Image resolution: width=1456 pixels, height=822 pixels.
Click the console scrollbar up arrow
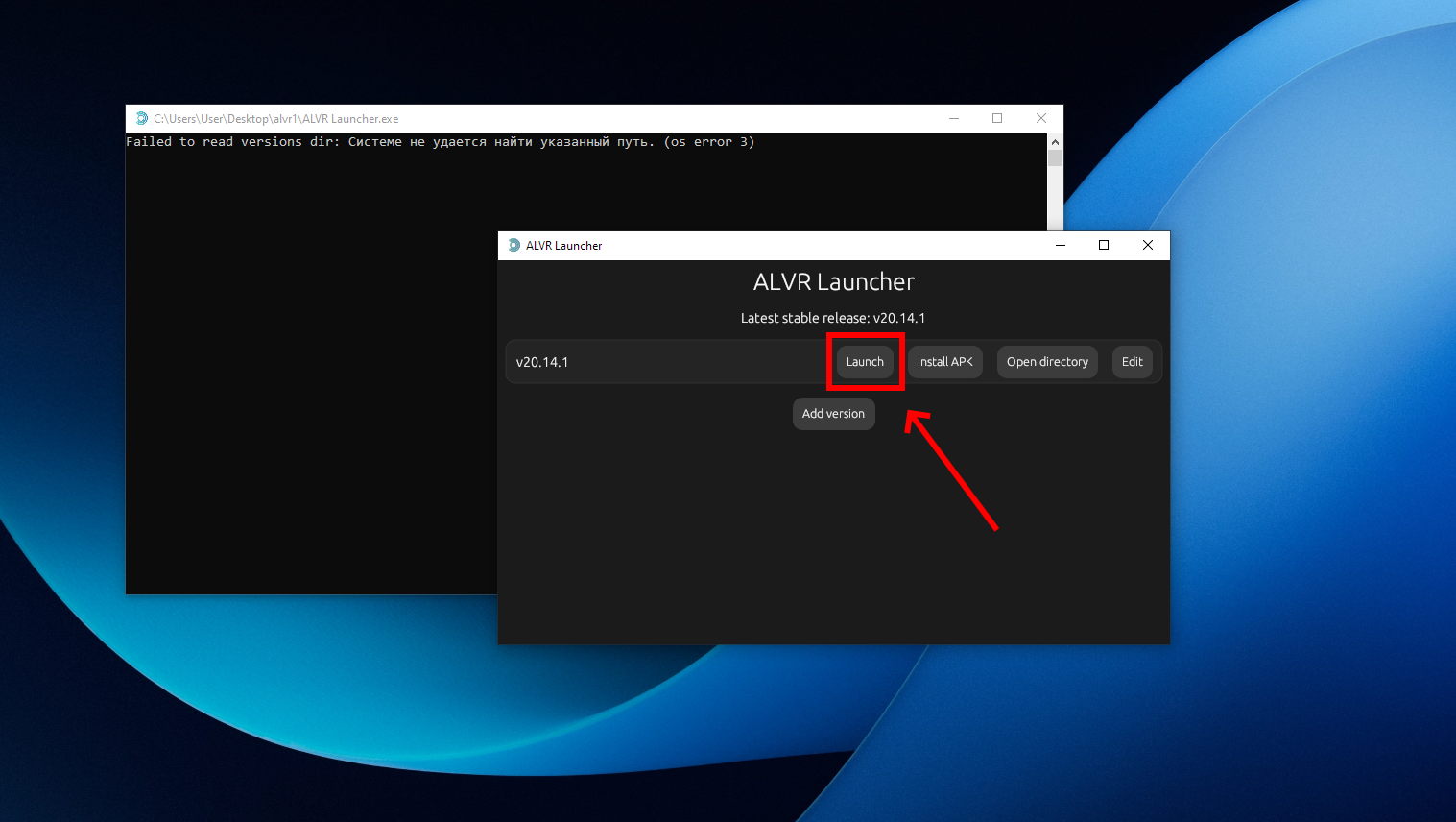(1055, 142)
